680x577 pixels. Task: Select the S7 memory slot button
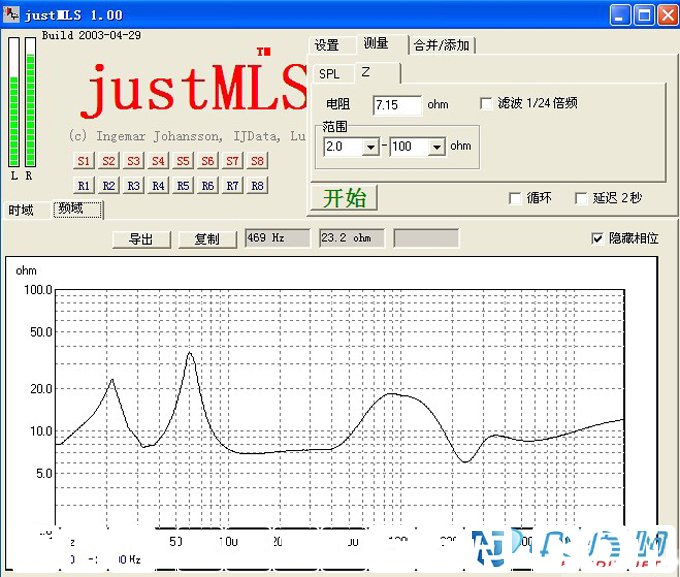232,161
